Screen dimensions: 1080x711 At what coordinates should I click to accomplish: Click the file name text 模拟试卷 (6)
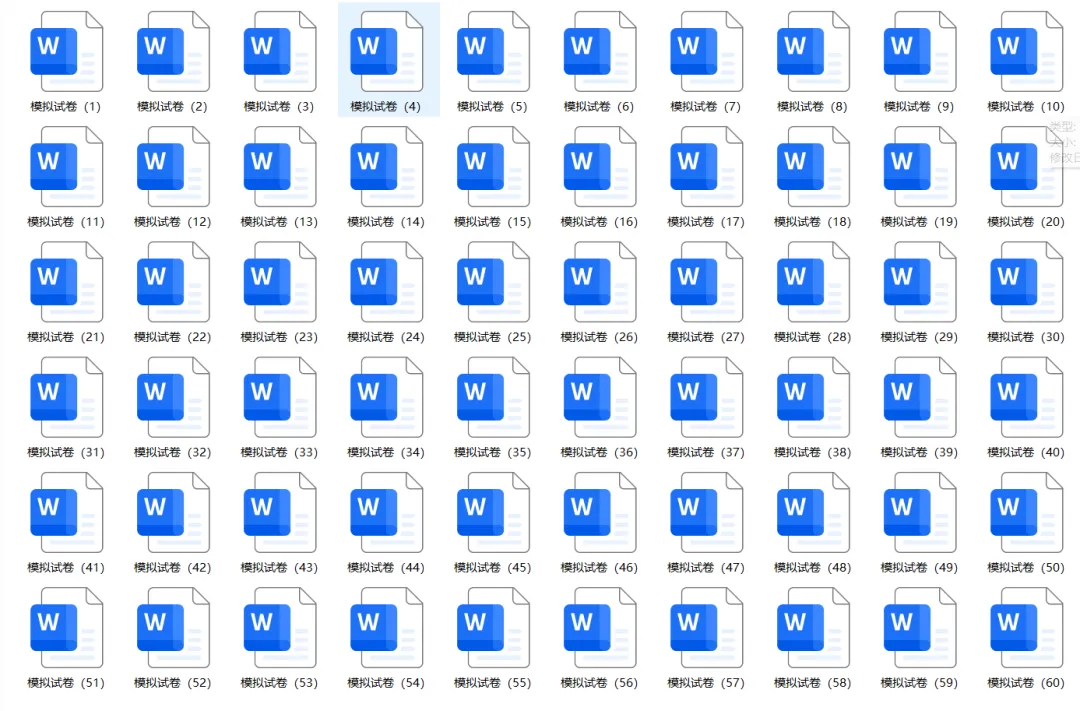click(599, 107)
